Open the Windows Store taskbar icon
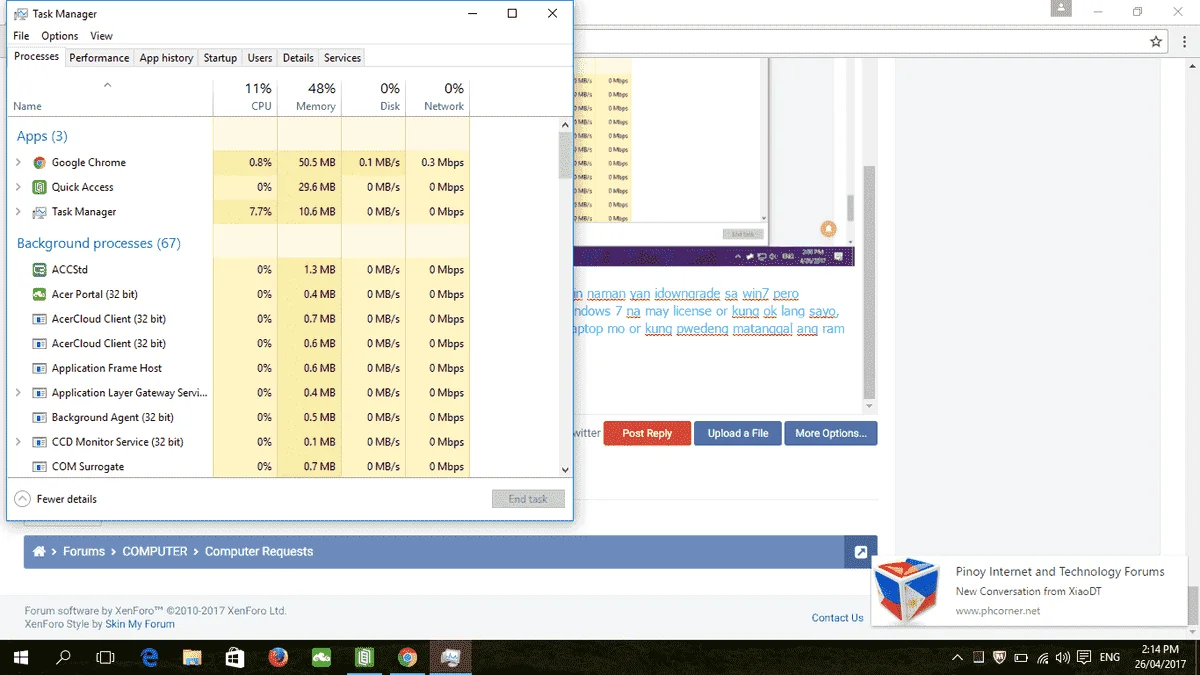Image resolution: width=1200 pixels, height=675 pixels. tap(235, 657)
